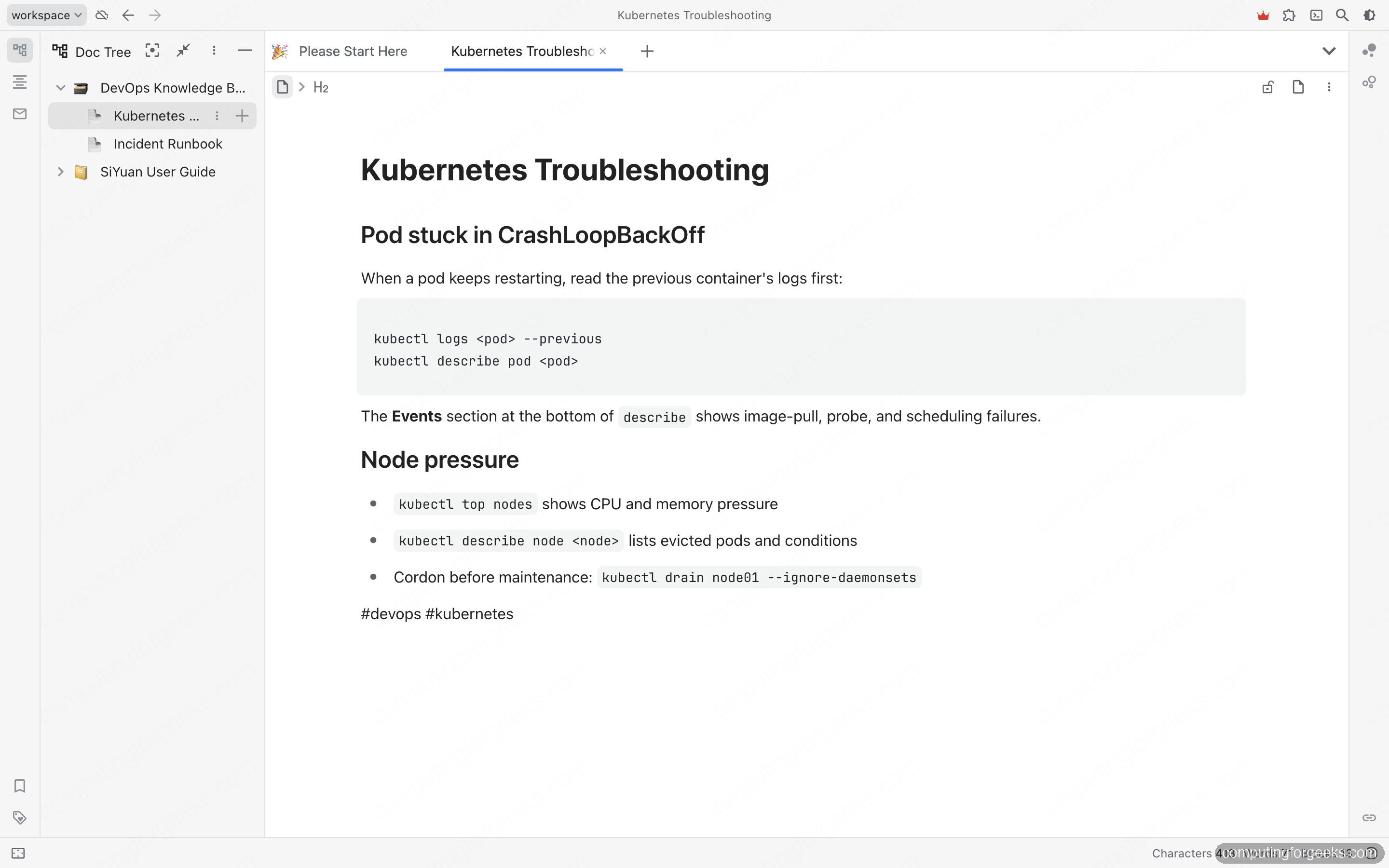Click the #devops #kubernetes tag line
Image resolution: width=1389 pixels, height=868 pixels.
[x=437, y=614]
